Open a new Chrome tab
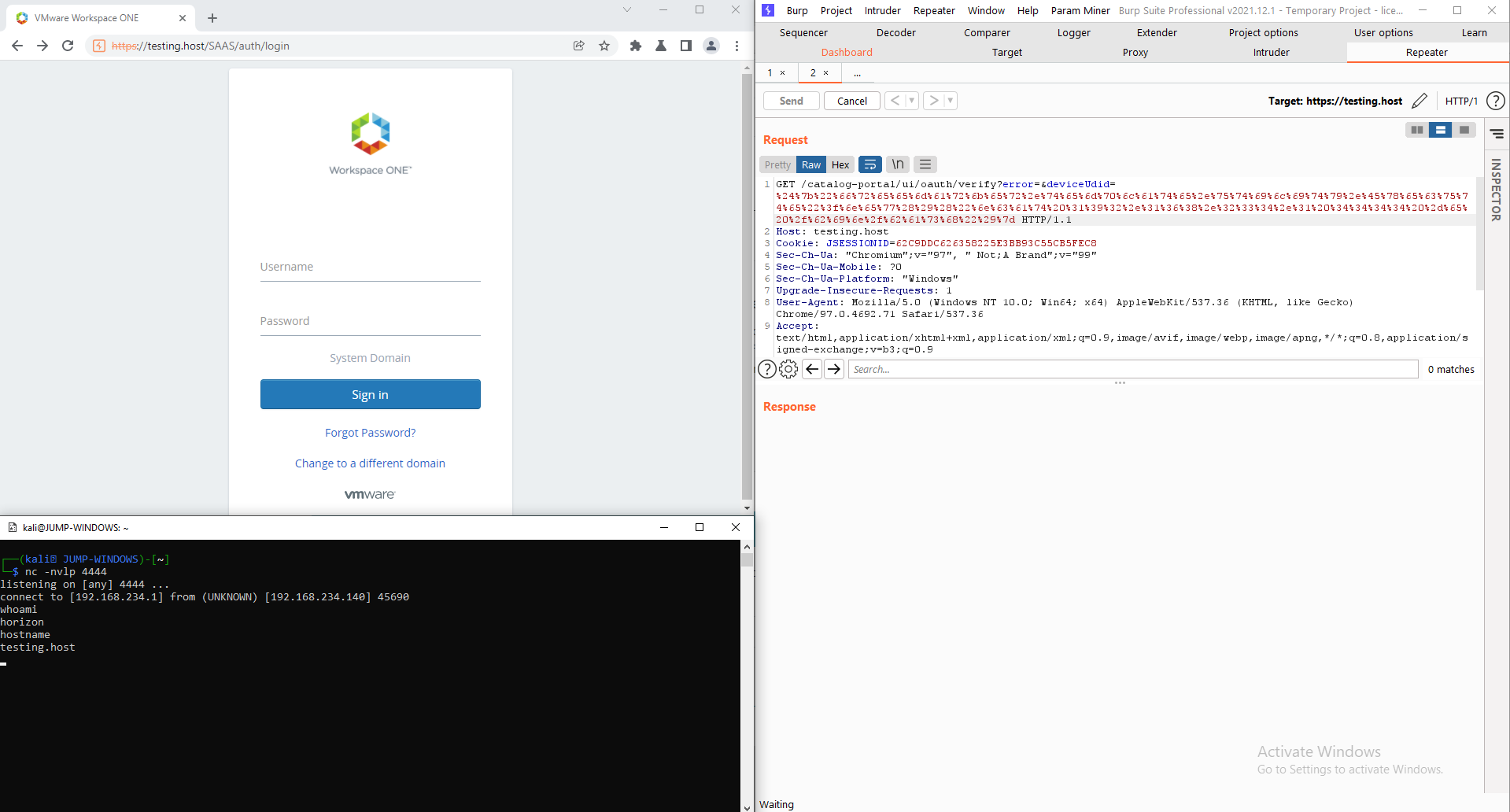The height and width of the screenshot is (812, 1510). coord(212,17)
